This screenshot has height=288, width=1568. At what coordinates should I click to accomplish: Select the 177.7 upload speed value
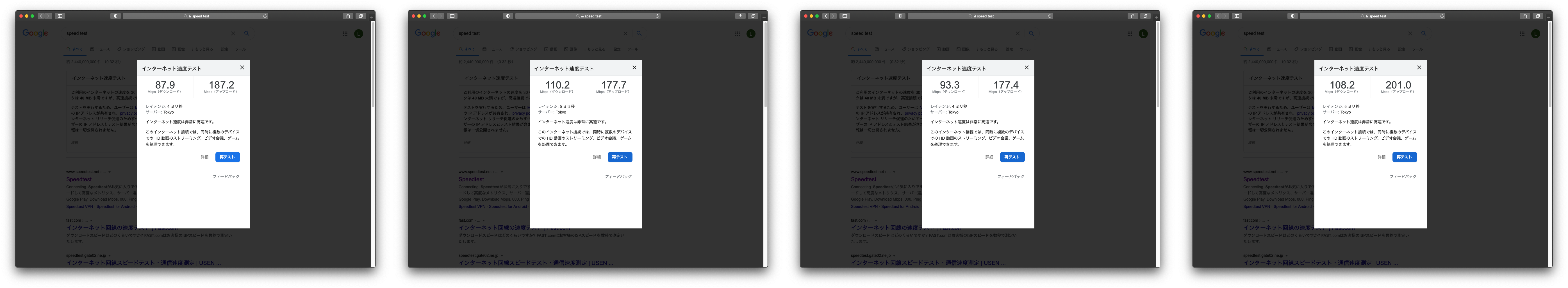[614, 85]
